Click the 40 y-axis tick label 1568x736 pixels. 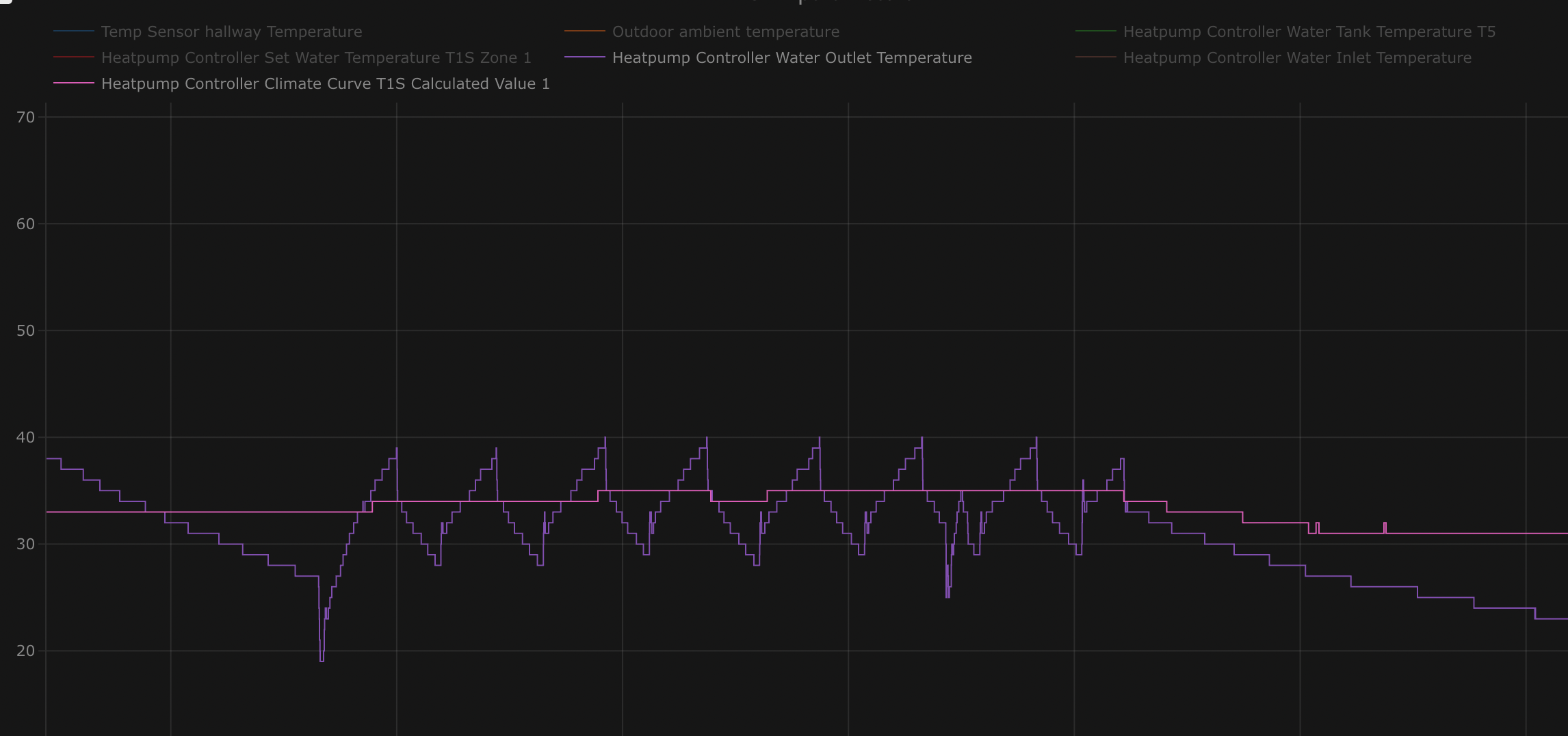(x=26, y=438)
